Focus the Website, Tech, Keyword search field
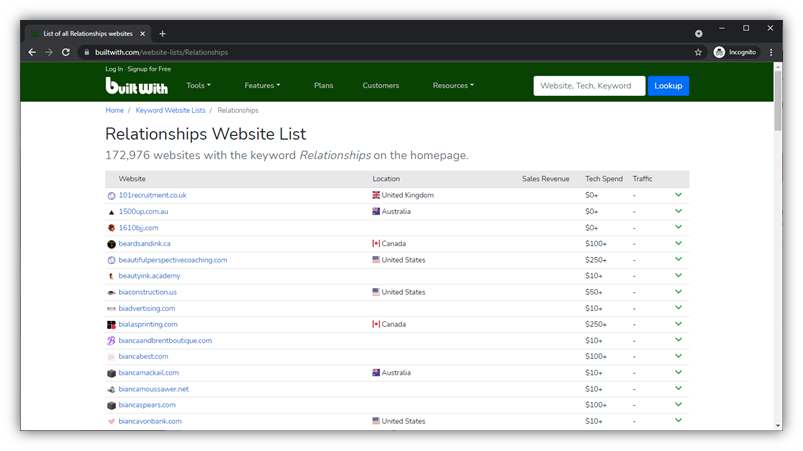The image size is (803, 451). [x=589, y=86]
